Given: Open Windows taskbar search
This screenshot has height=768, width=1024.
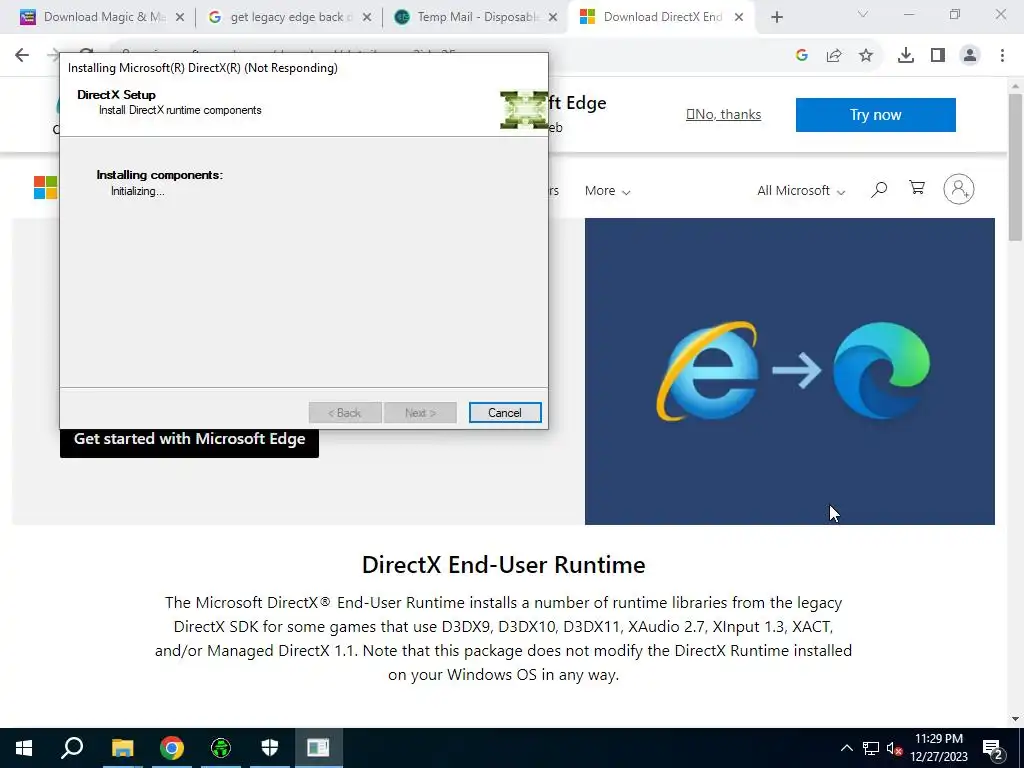Looking at the screenshot, I should tap(72, 748).
